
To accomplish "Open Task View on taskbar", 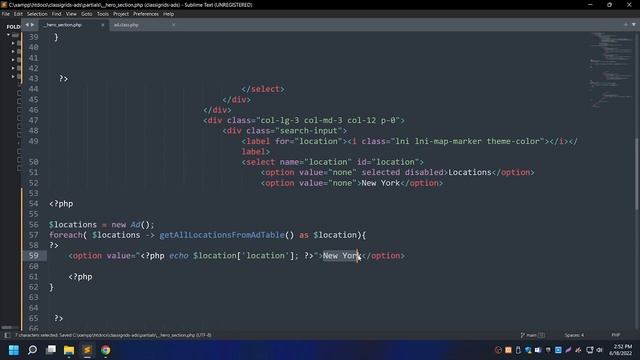I will [x=51, y=350].
